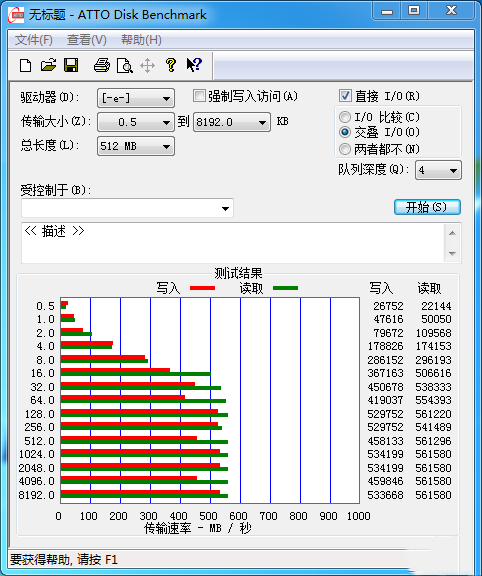
Task: Toggle the 直接 I/O checkbox
Action: (345, 96)
